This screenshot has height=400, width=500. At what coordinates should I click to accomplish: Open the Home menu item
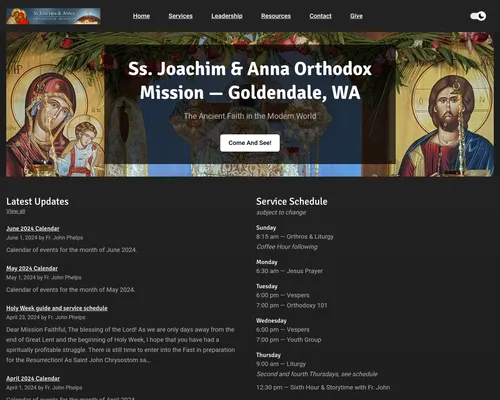click(x=141, y=16)
